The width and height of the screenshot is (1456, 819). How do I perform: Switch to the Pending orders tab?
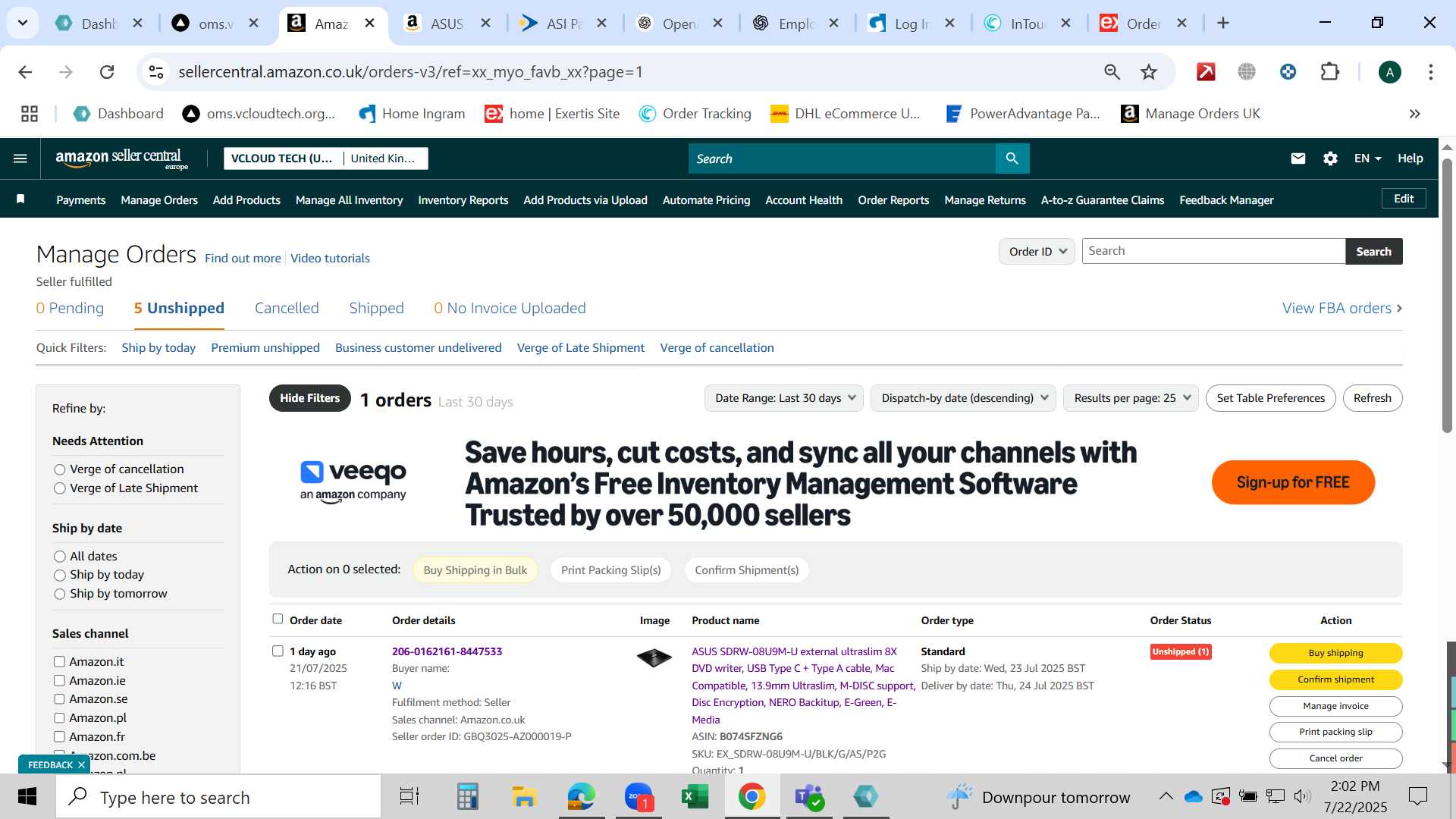[70, 308]
